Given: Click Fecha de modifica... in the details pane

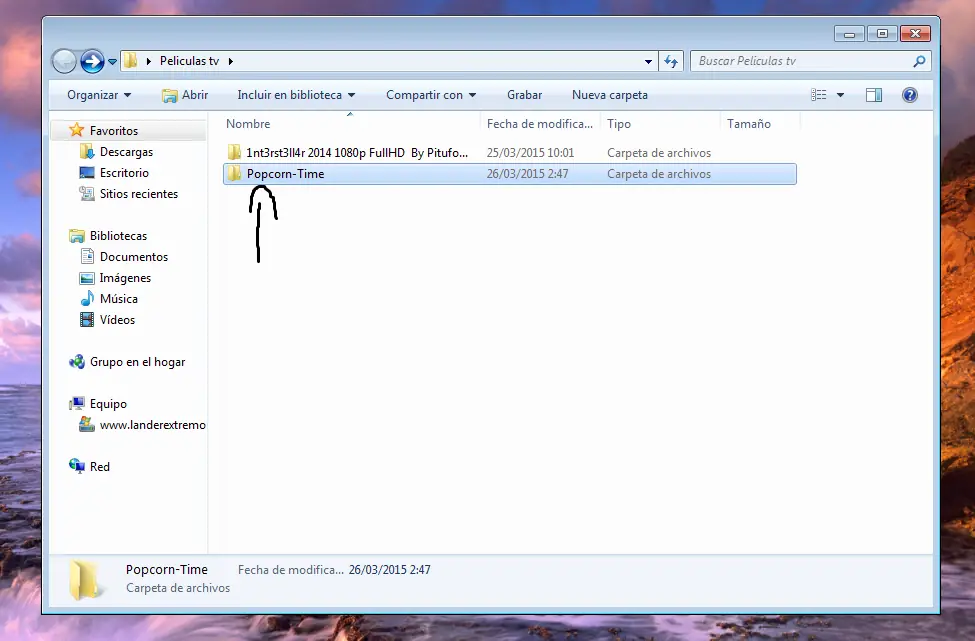Looking at the screenshot, I should click(x=290, y=570).
